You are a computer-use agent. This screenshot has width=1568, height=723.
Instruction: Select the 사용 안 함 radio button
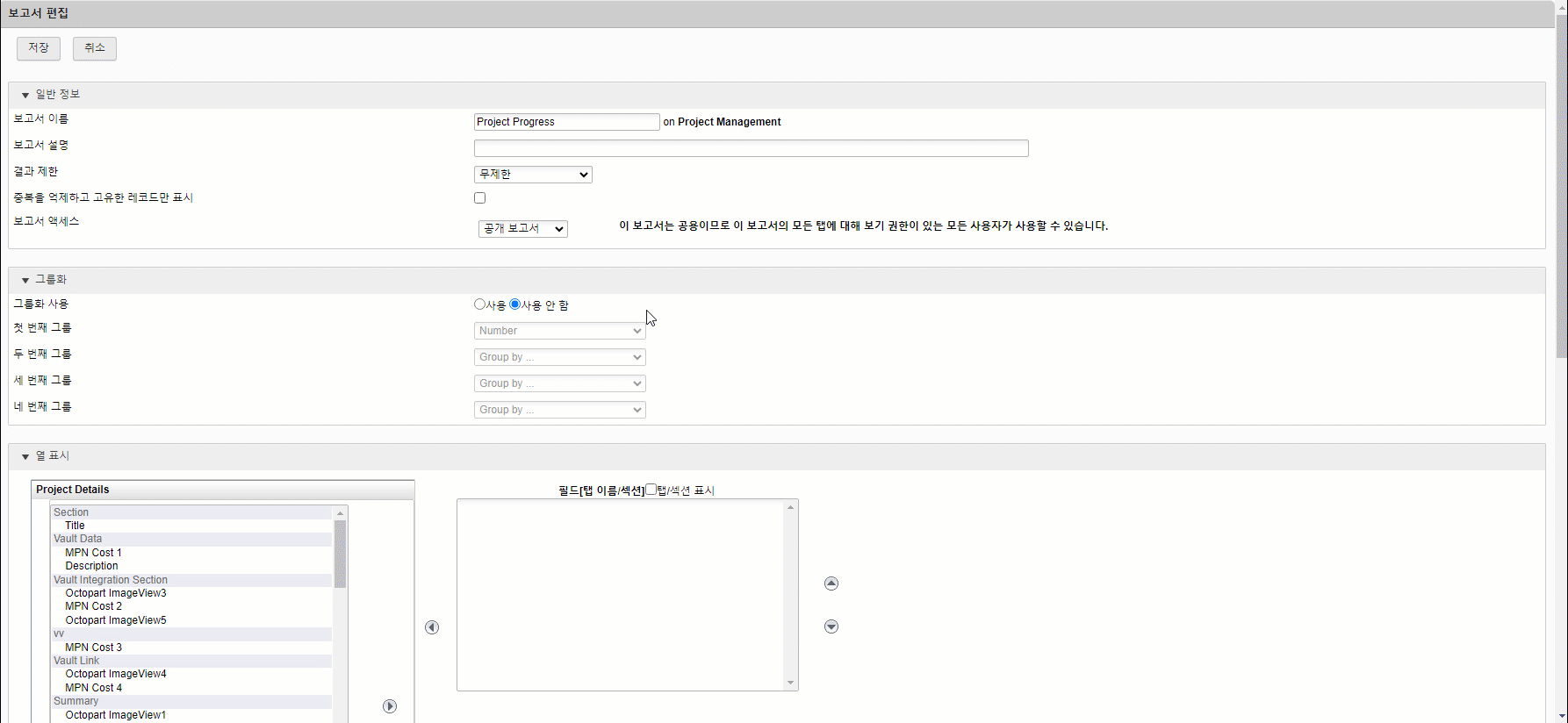tap(514, 304)
